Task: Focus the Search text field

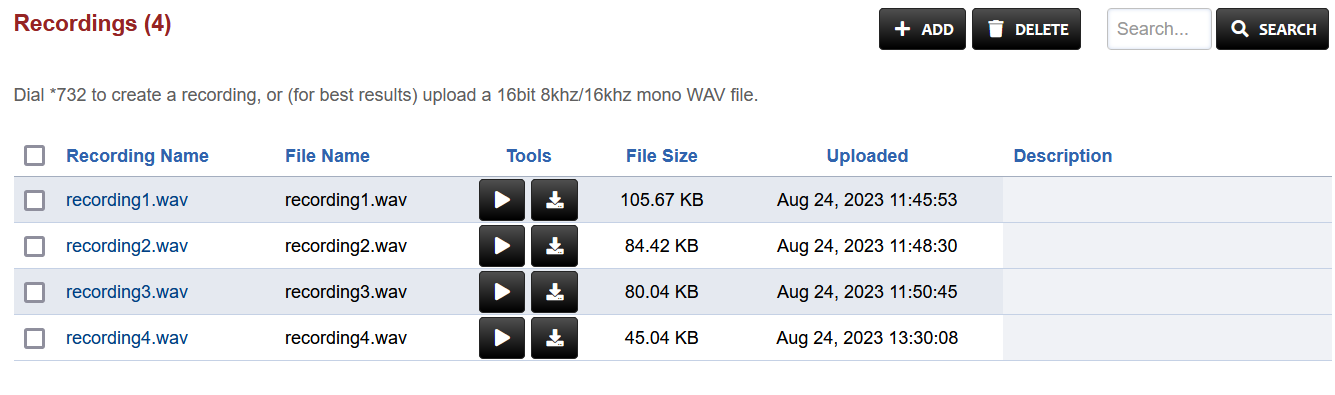Action: [x=1159, y=29]
